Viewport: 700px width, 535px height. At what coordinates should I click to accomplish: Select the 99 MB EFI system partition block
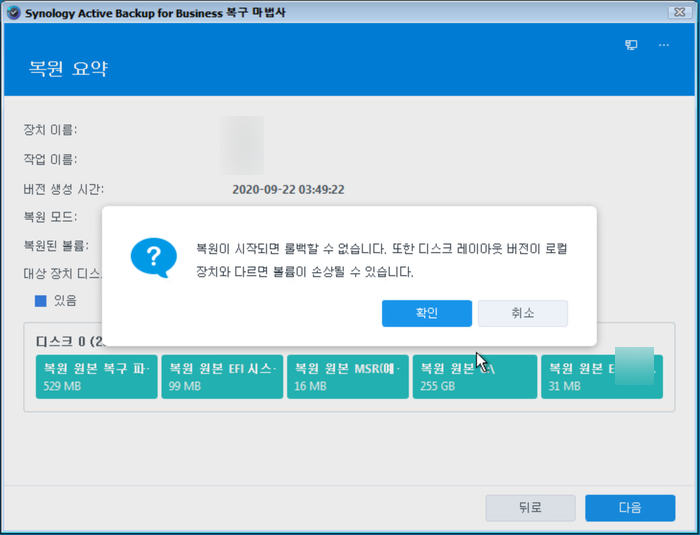click(x=222, y=376)
